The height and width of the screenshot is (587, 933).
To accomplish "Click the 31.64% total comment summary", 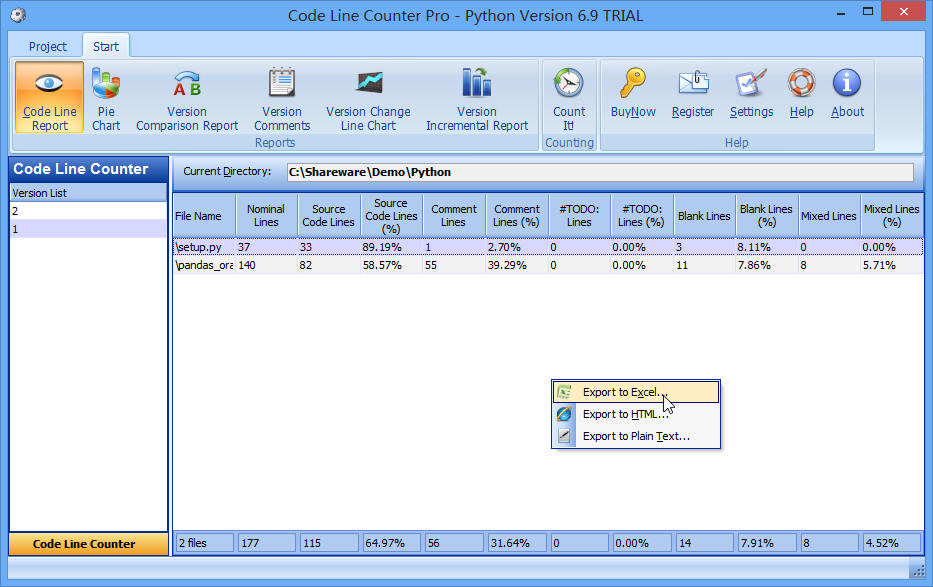I will [517, 543].
